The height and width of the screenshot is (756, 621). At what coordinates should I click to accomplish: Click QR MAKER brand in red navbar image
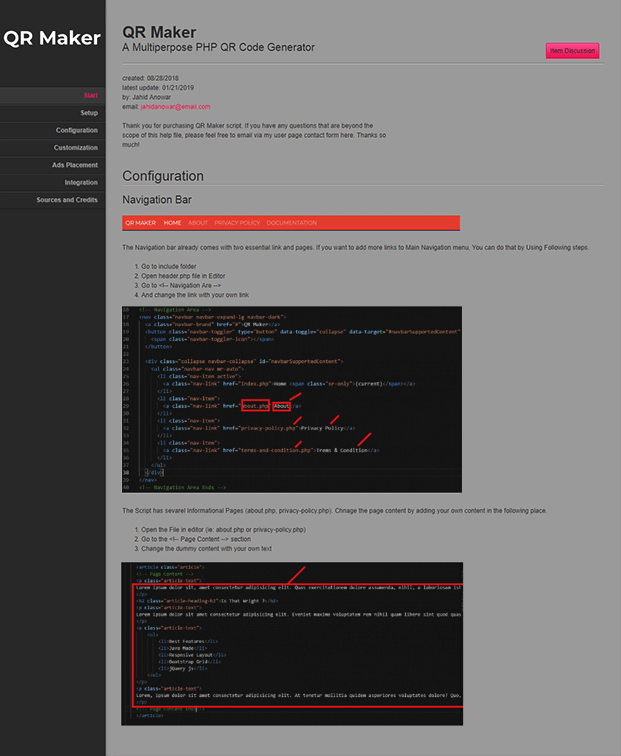tap(140, 223)
